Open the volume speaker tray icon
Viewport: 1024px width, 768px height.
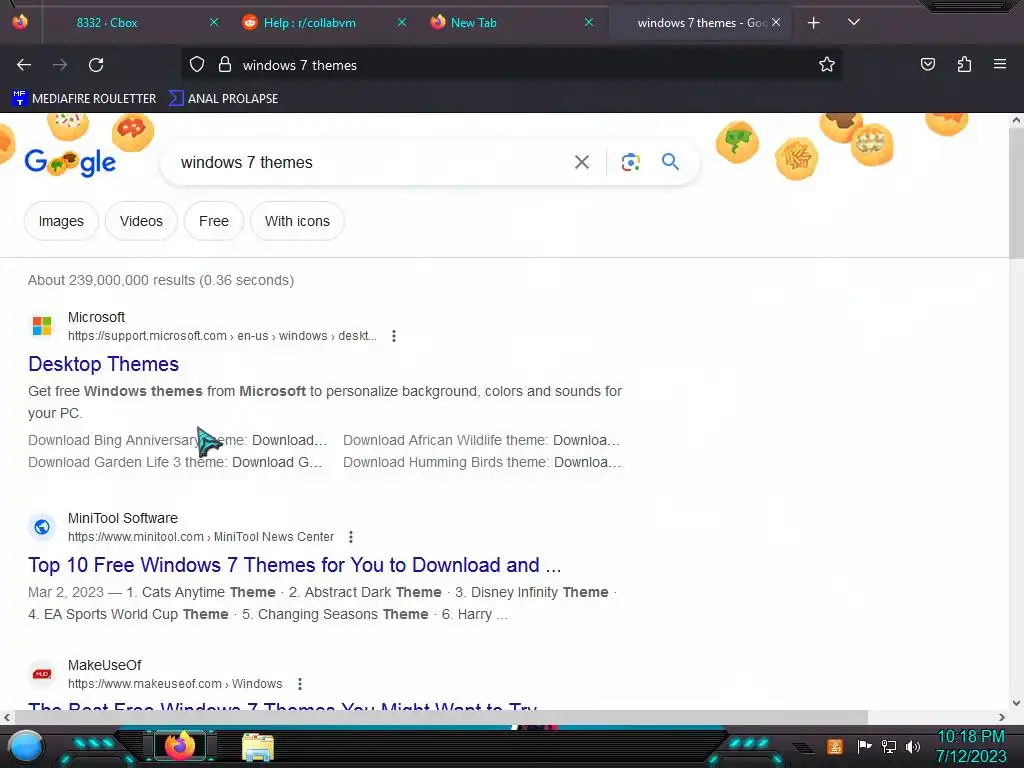coord(913,746)
